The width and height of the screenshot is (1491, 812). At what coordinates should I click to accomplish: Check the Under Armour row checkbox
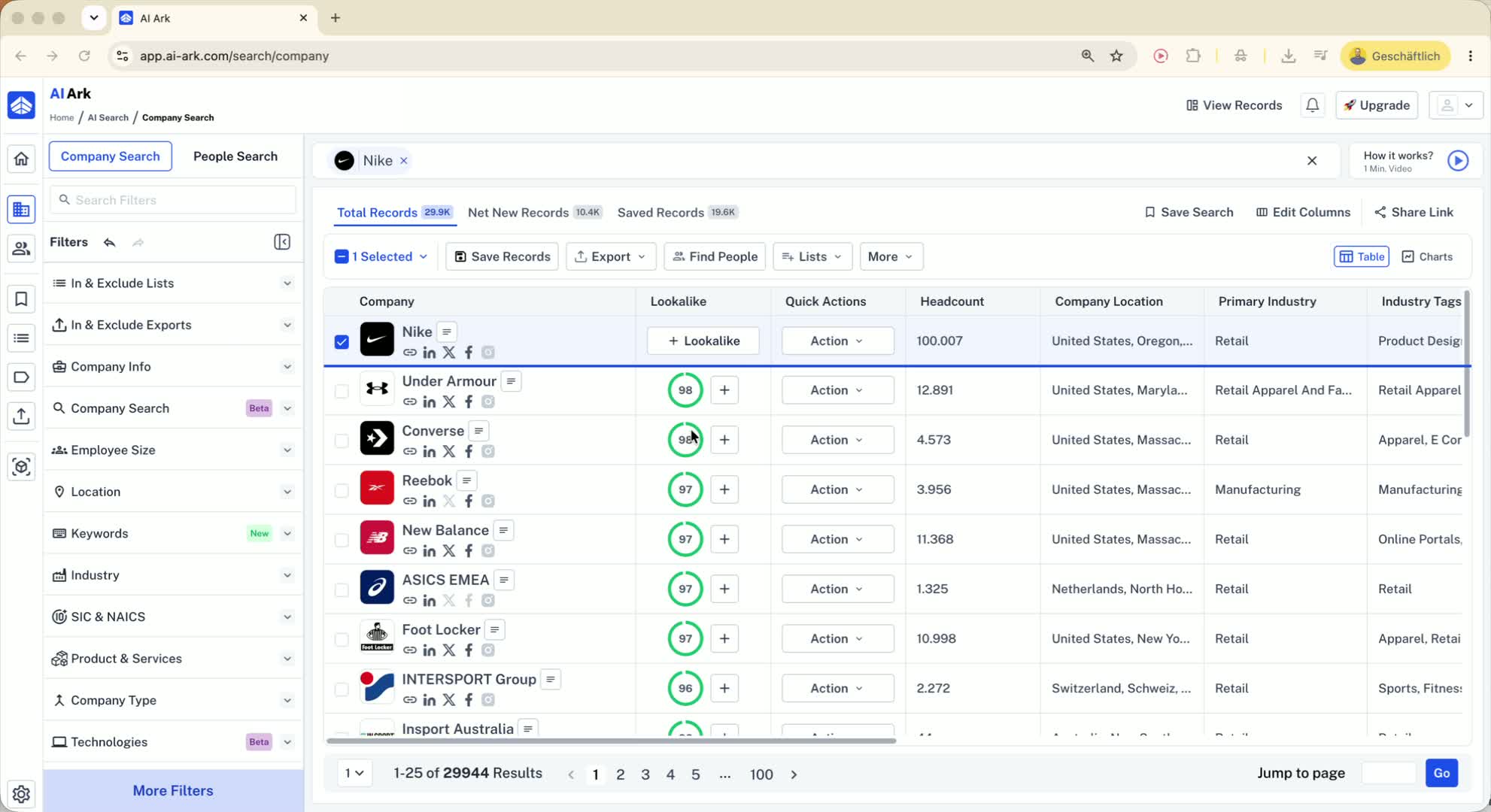coord(342,391)
